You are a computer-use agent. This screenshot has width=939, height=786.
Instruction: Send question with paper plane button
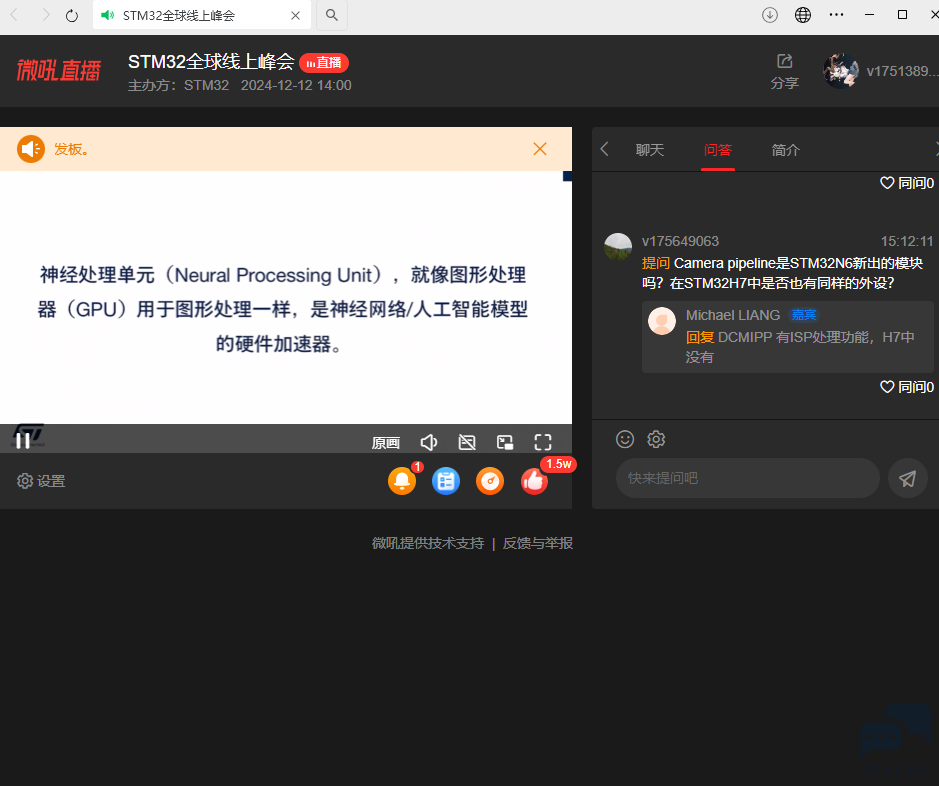click(x=907, y=478)
